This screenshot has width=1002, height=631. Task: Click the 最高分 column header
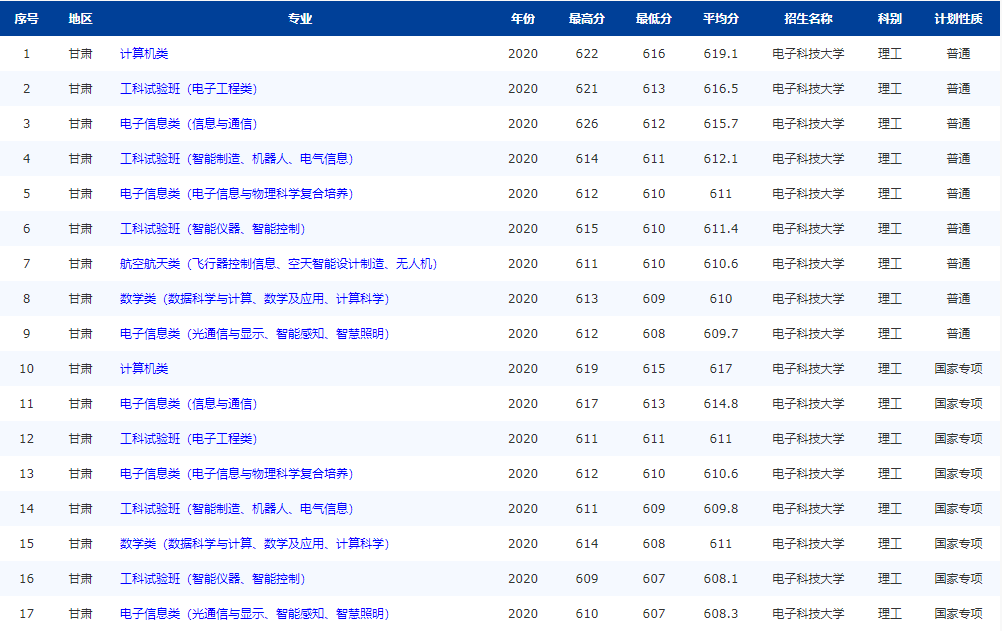(x=587, y=19)
